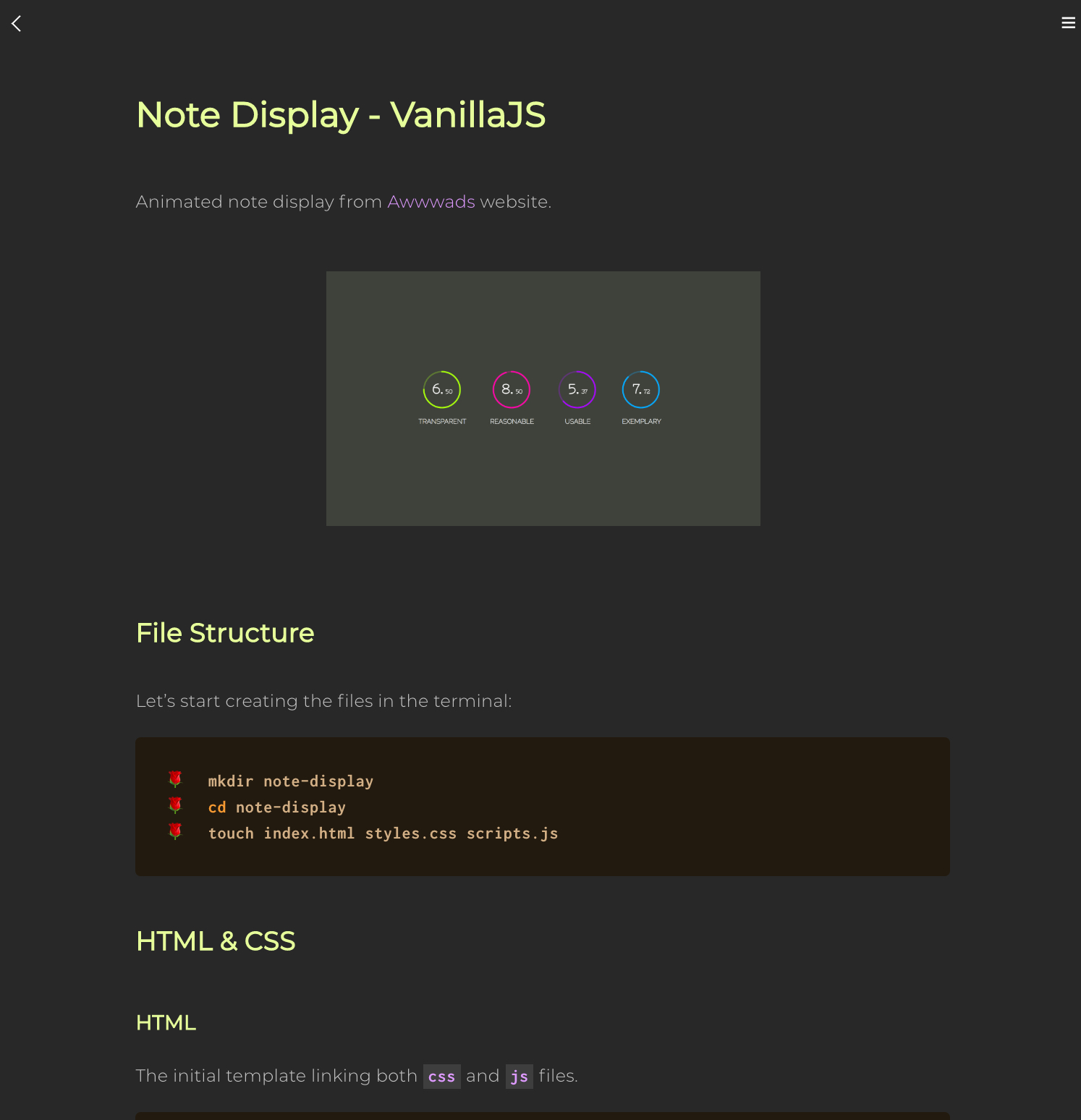1081x1120 pixels.
Task: Select the REASONABLE score circle
Action: (x=511, y=389)
